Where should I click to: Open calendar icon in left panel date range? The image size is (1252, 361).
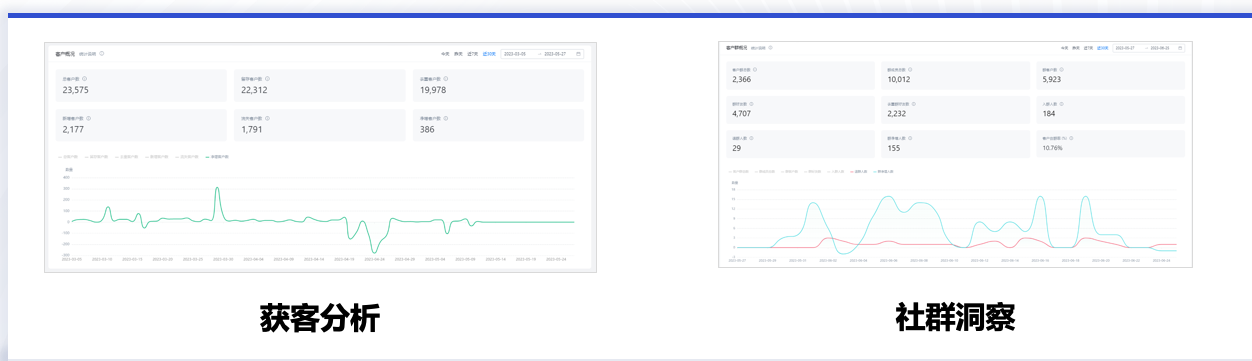pos(578,53)
